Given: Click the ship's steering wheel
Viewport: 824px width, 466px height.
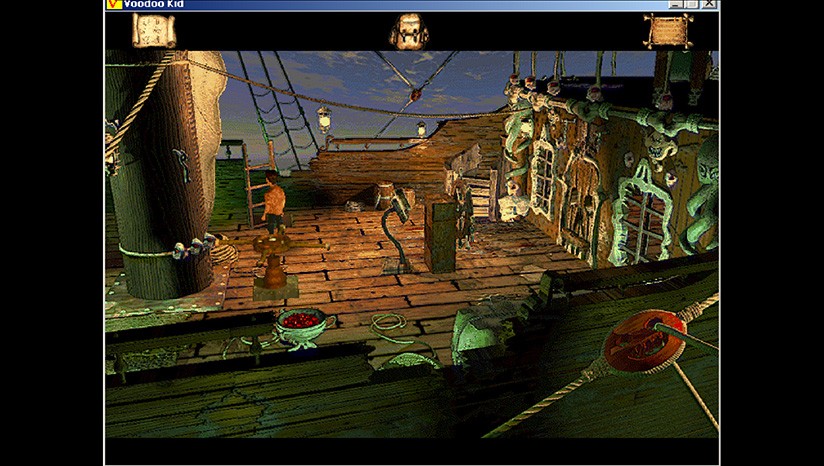Looking at the screenshot, I should click(464, 214).
